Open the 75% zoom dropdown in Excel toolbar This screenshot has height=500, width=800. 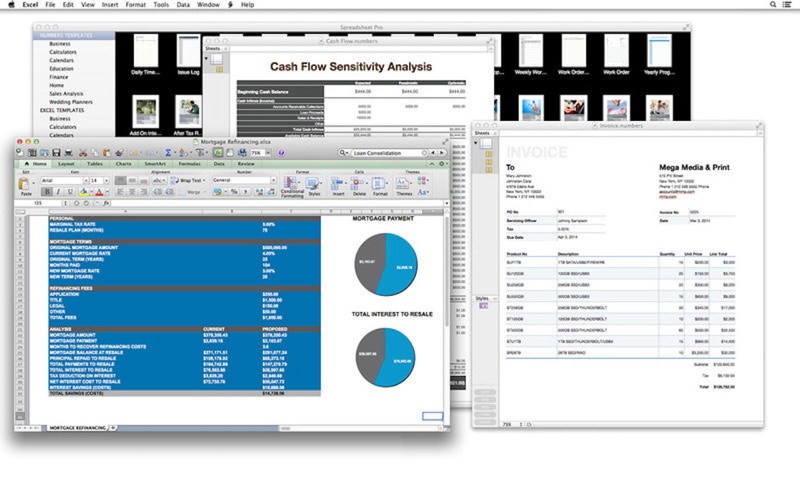[x=268, y=153]
